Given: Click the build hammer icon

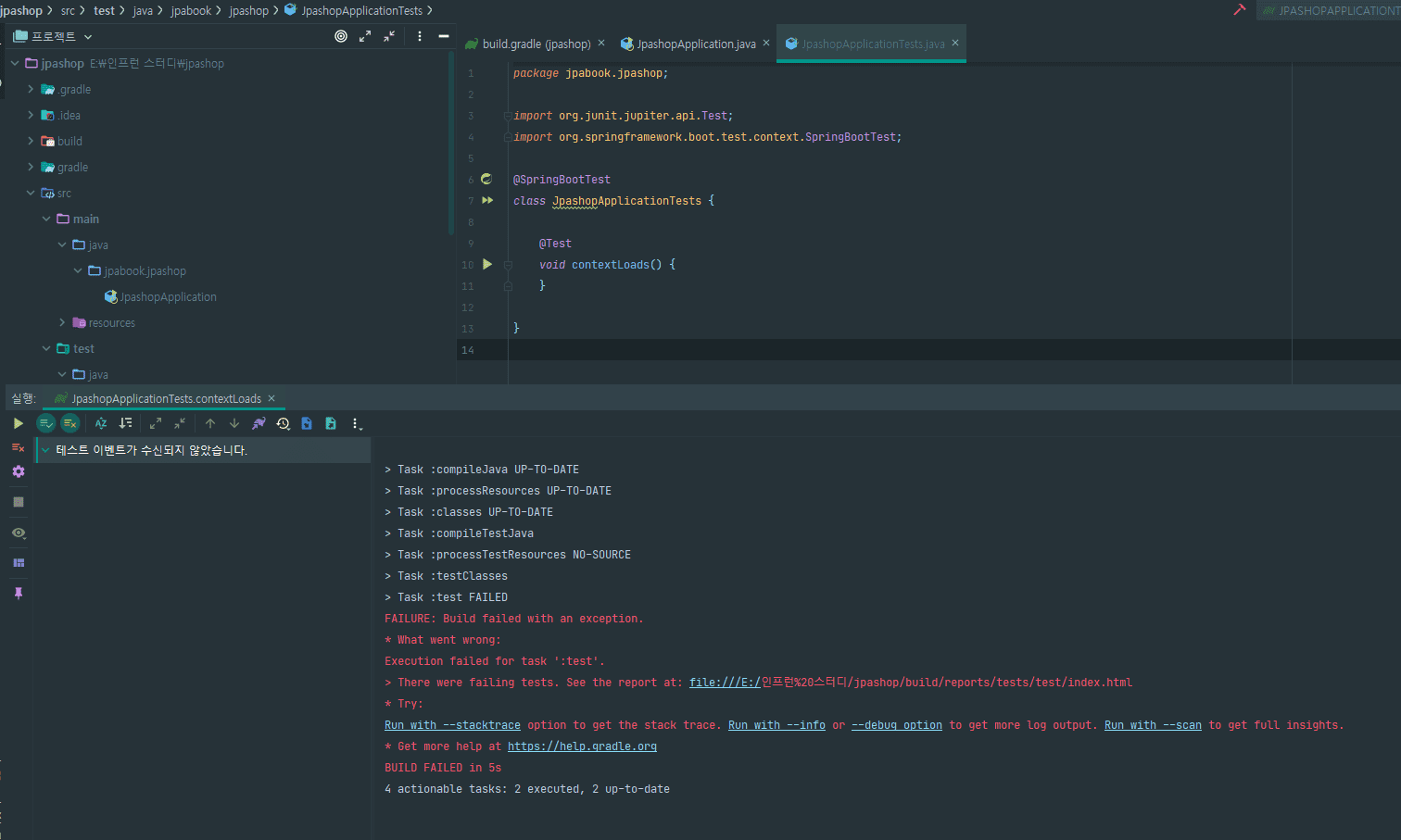Looking at the screenshot, I should click(x=1239, y=10).
